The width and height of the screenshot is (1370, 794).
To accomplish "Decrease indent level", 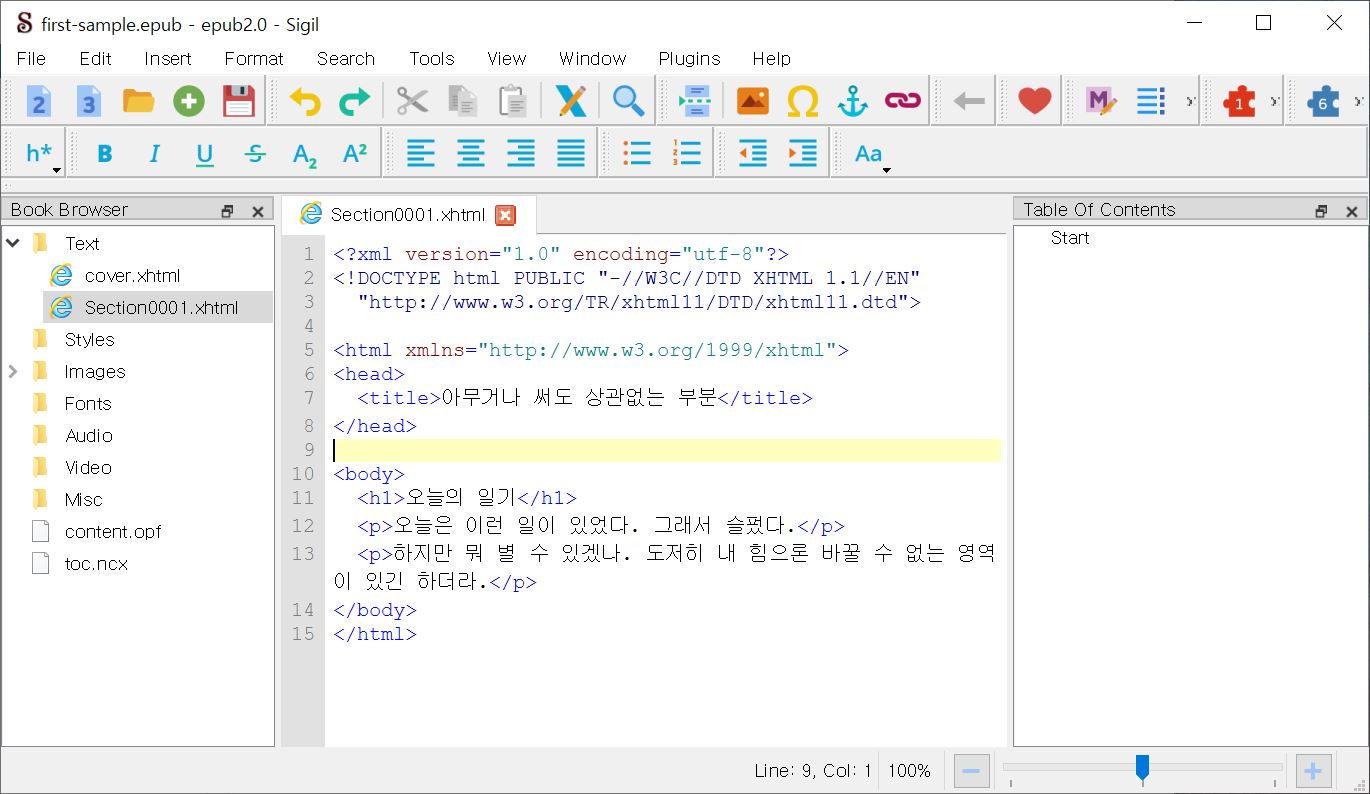I will (x=753, y=153).
